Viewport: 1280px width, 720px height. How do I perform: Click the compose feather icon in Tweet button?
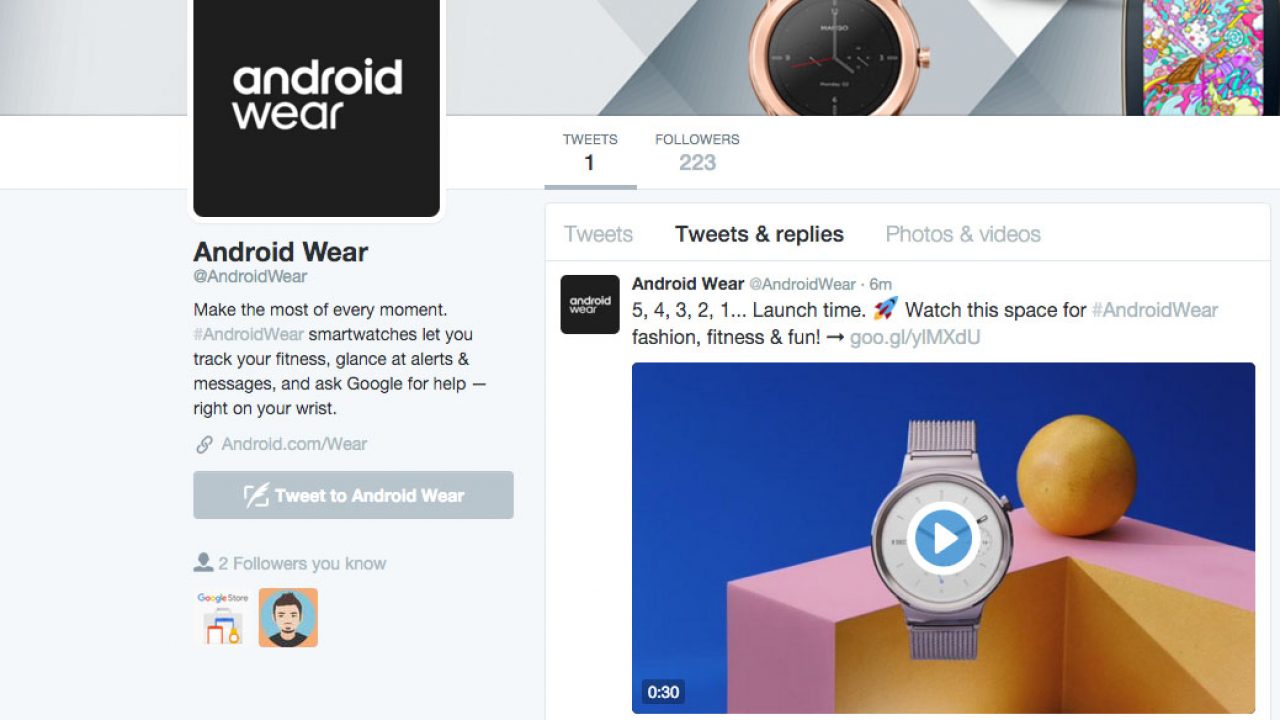257,495
